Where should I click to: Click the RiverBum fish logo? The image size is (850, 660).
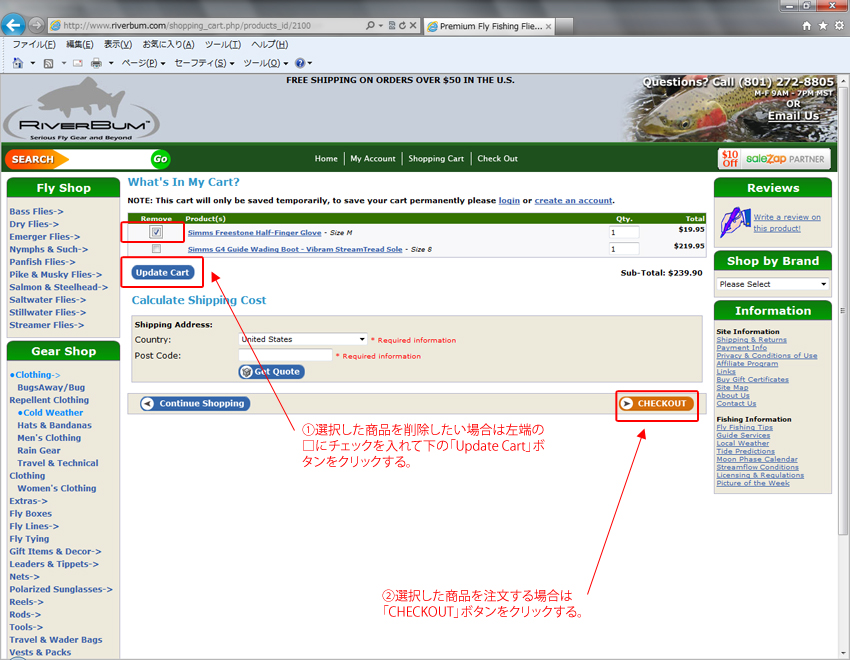(81, 109)
